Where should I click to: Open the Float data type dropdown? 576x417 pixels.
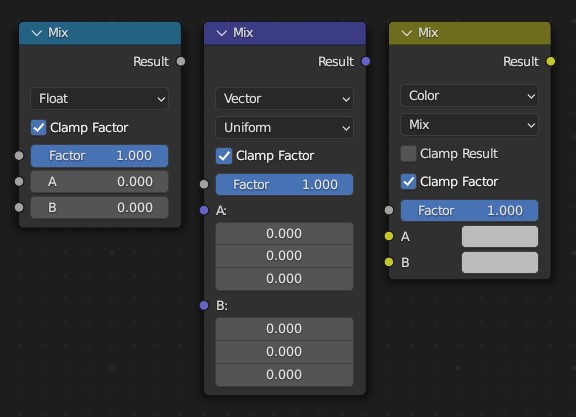click(100, 98)
